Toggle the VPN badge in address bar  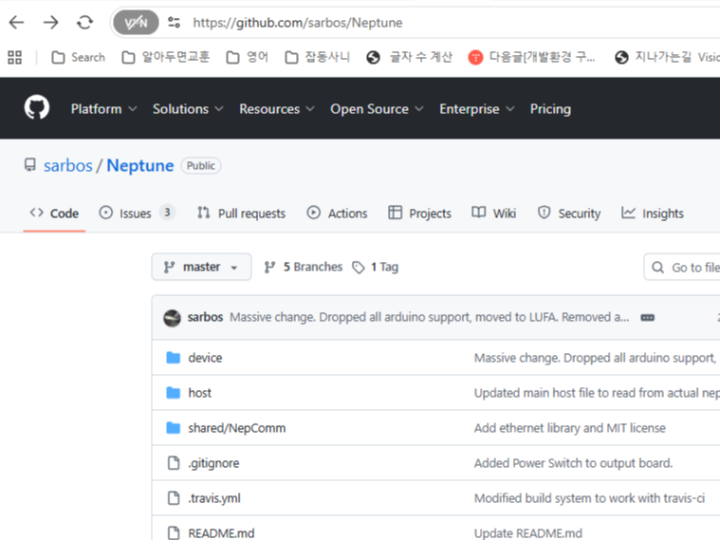135,22
